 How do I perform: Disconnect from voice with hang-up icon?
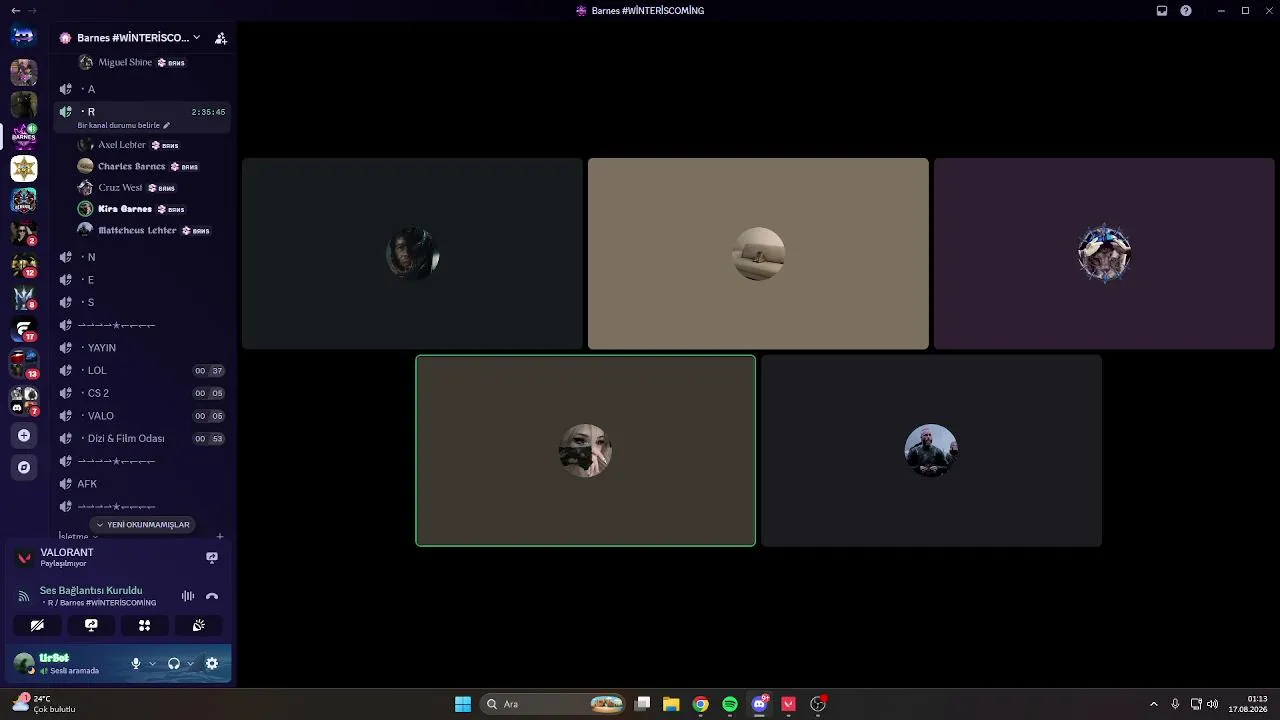point(212,596)
